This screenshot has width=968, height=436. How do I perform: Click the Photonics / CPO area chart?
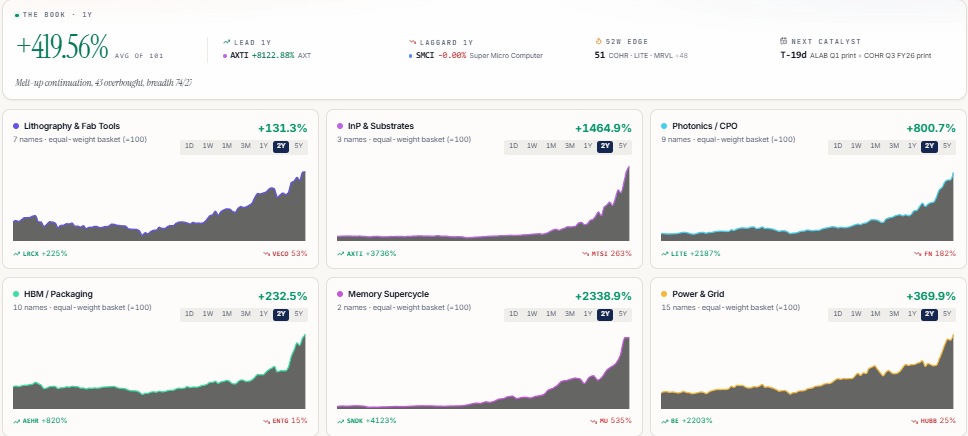pyautogui.click(x=807, y=206)
